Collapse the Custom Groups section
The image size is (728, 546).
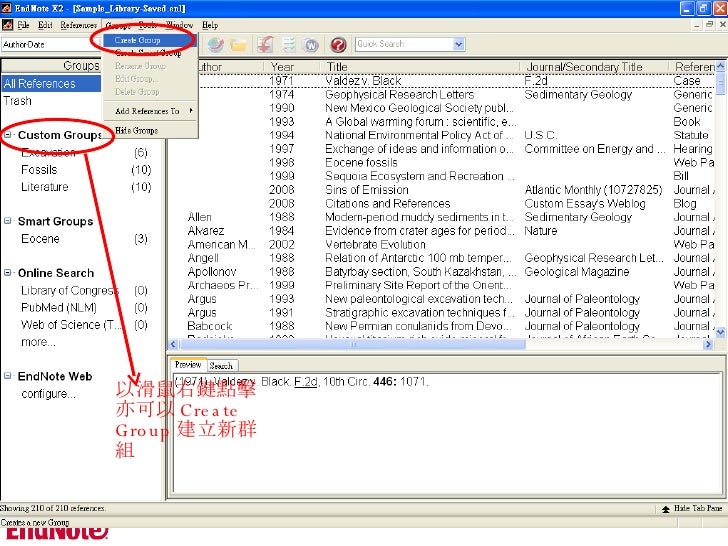pyautogui.click(x=8, y=135)
